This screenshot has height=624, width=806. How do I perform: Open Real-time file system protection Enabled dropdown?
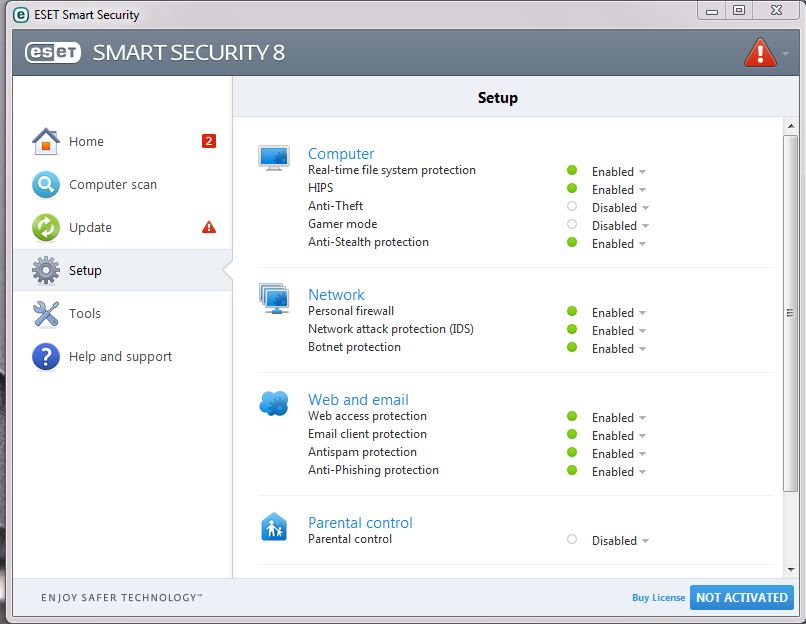pyautogui.click(x=619, y=172)
